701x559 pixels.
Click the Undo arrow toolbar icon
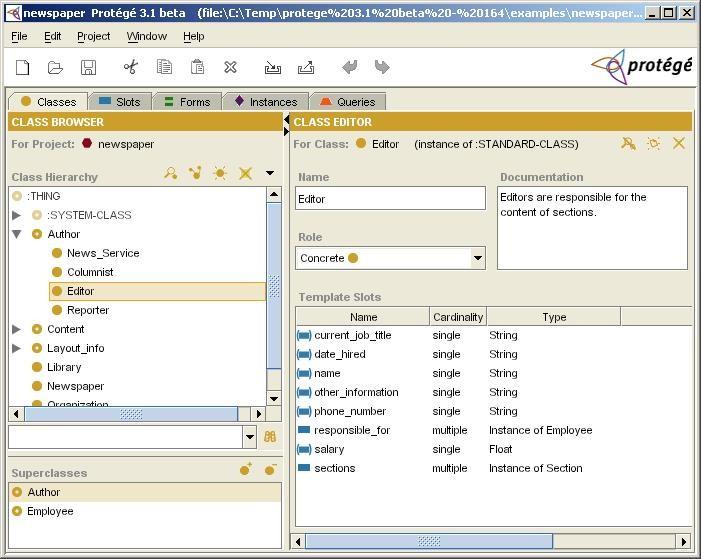[350, 67]
